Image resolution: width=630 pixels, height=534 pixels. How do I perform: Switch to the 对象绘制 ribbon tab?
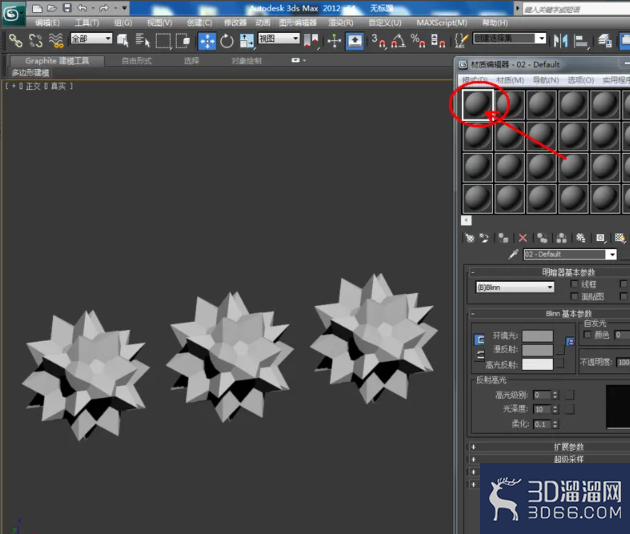click(x=246, y=61)
